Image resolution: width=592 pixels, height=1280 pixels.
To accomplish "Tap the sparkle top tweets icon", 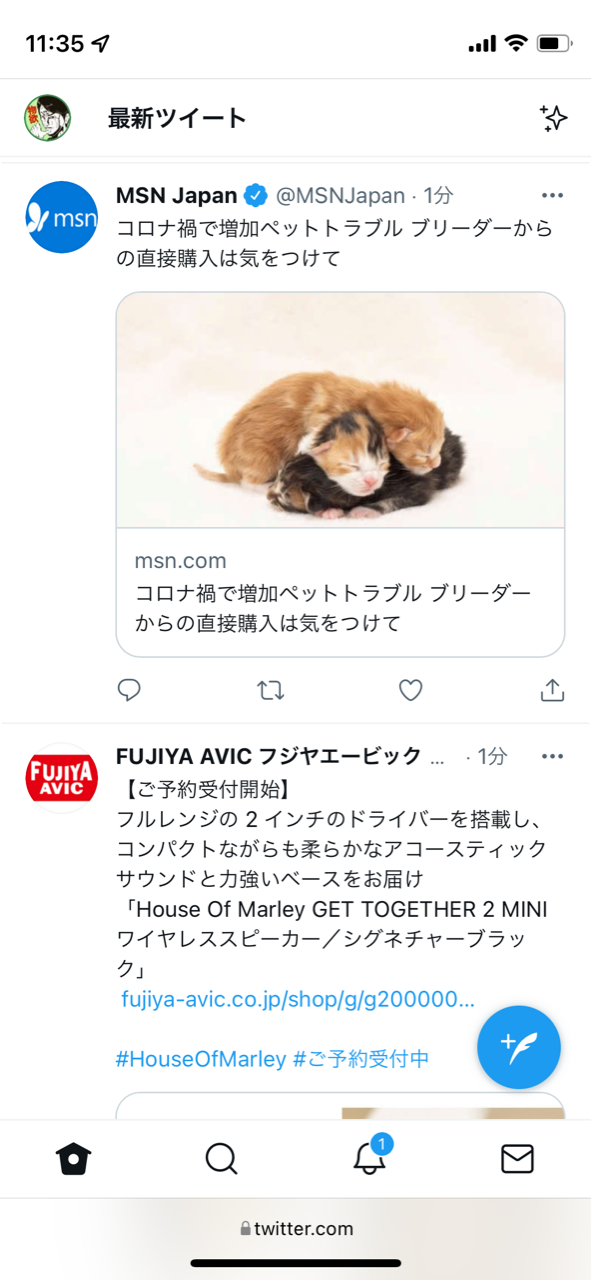I will coord(553,118).
